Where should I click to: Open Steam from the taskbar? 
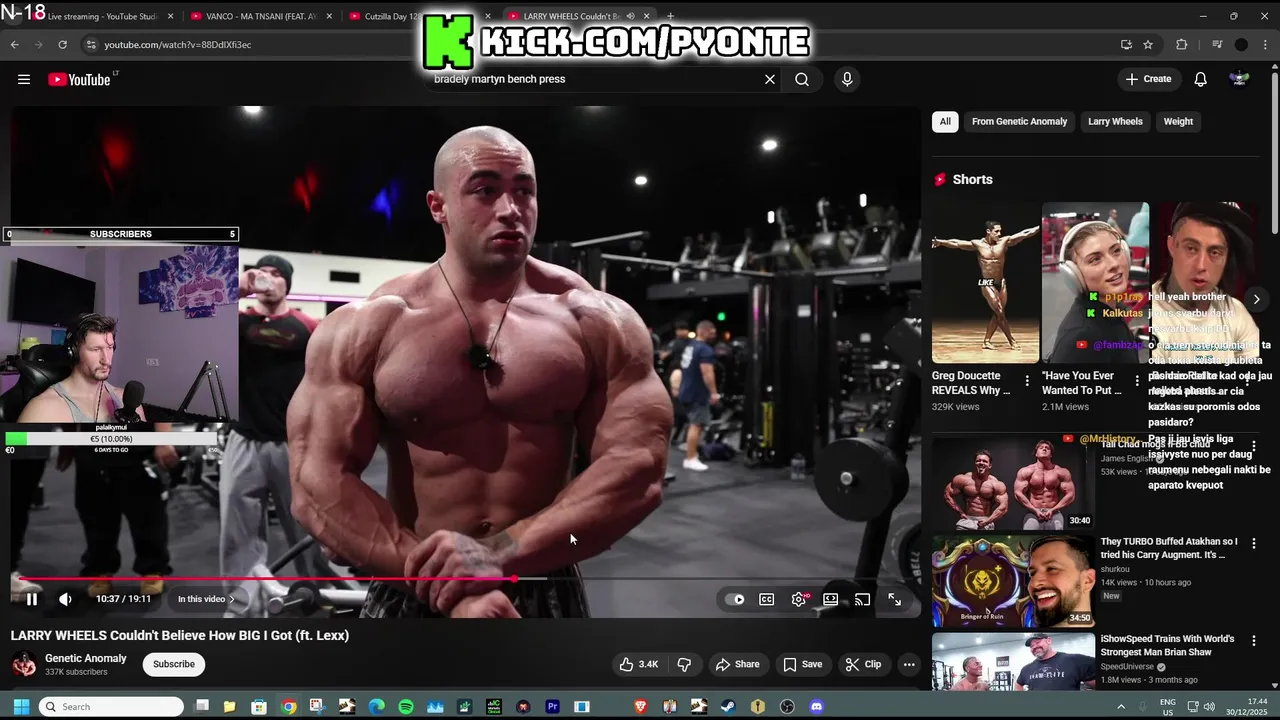pos(728,707)
